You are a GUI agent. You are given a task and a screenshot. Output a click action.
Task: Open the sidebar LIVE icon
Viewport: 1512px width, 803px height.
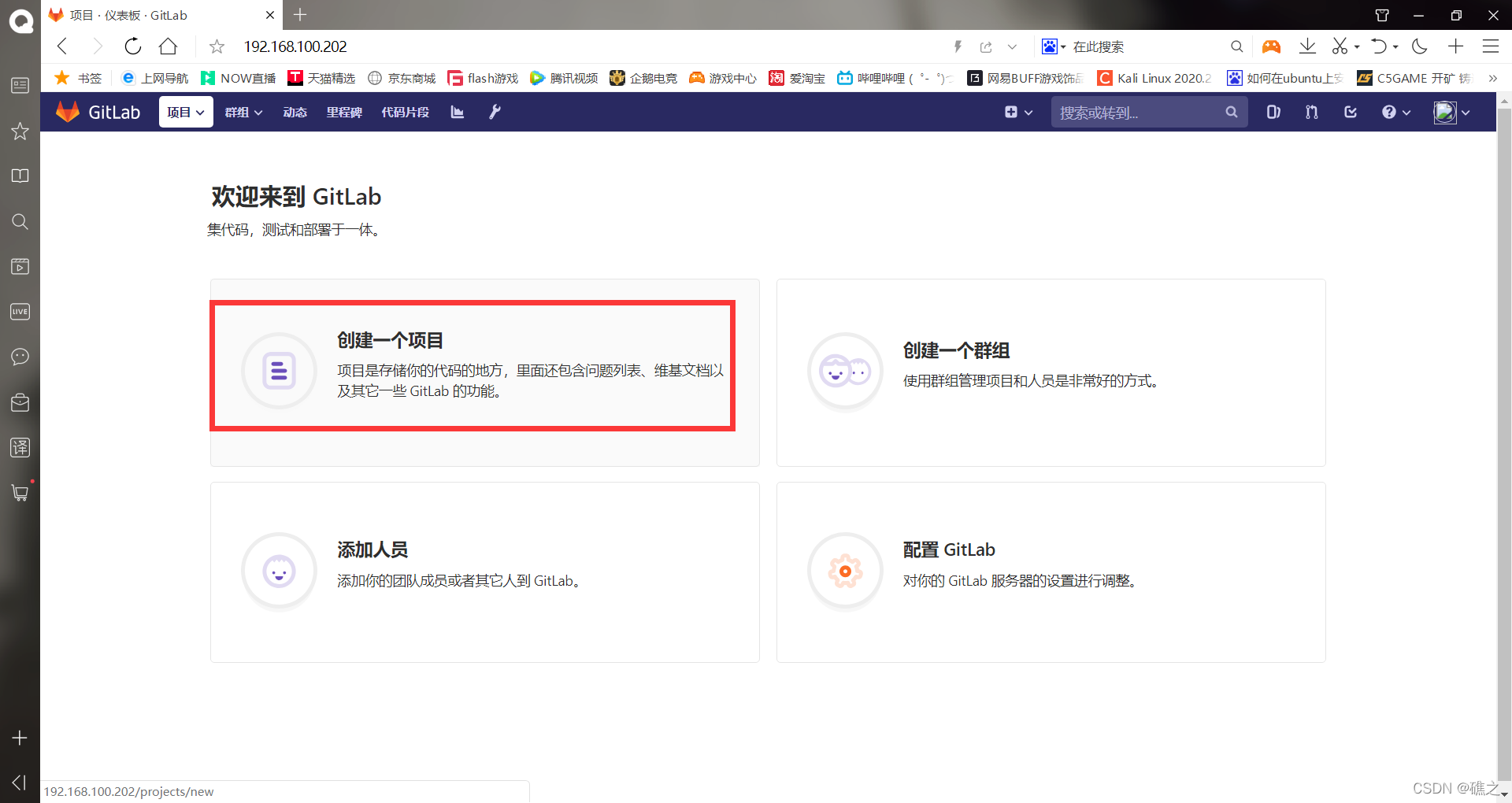point(20,312)
